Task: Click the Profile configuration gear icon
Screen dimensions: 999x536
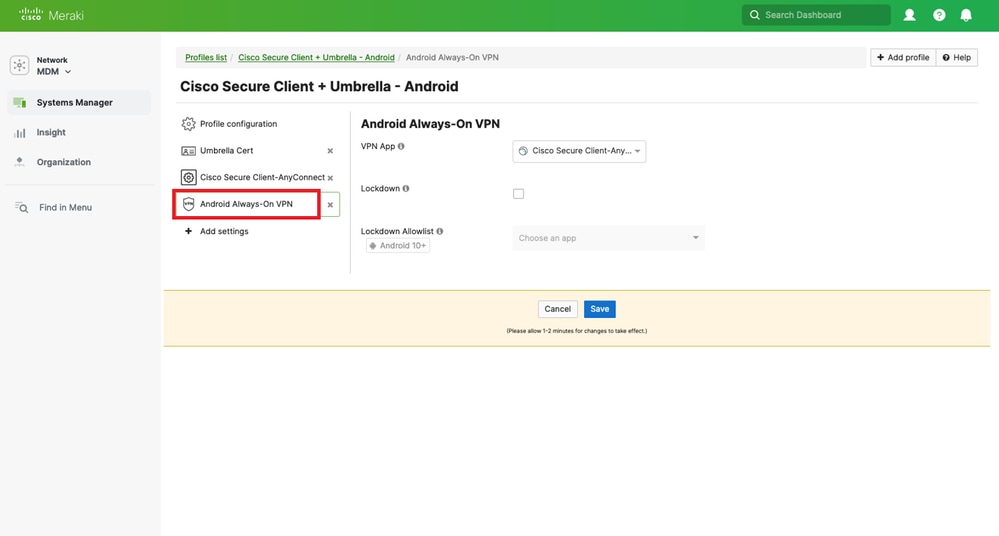Action: tap(189, 124)
